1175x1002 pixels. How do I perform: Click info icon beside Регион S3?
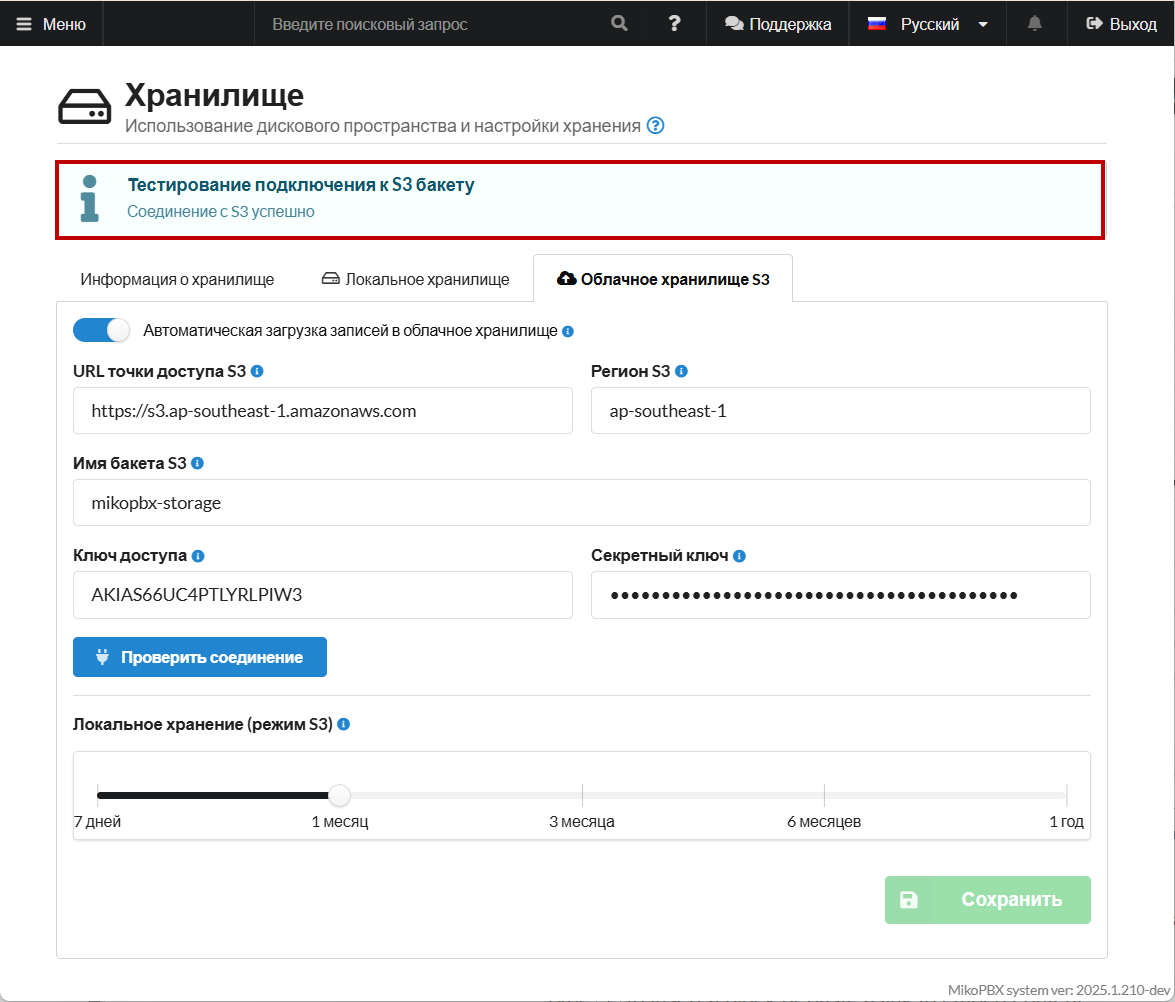681,371
